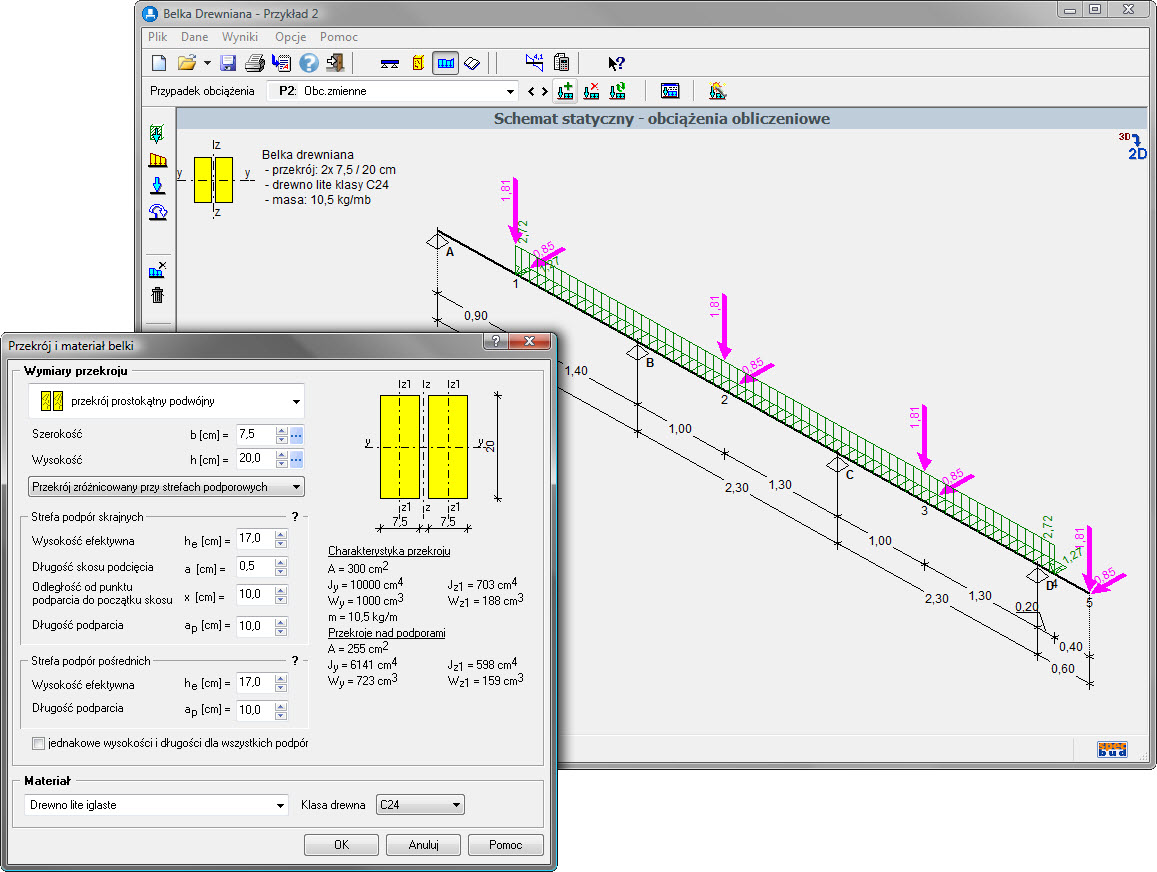
Task: Open the 'Drewno lite iglaste' material dropdown
Action: 281,805
